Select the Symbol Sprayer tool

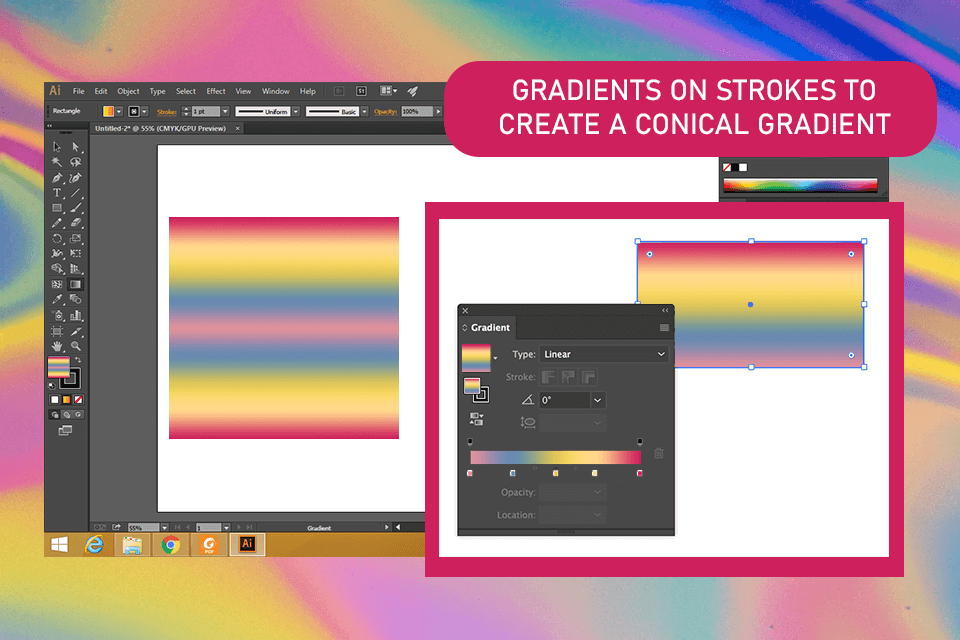tap(57, 316)
